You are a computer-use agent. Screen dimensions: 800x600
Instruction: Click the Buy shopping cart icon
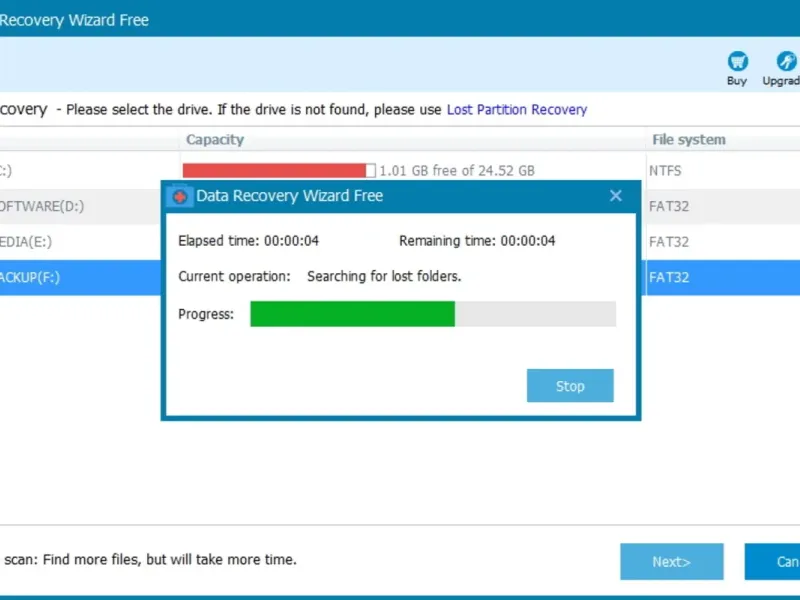tap(737, 61)
